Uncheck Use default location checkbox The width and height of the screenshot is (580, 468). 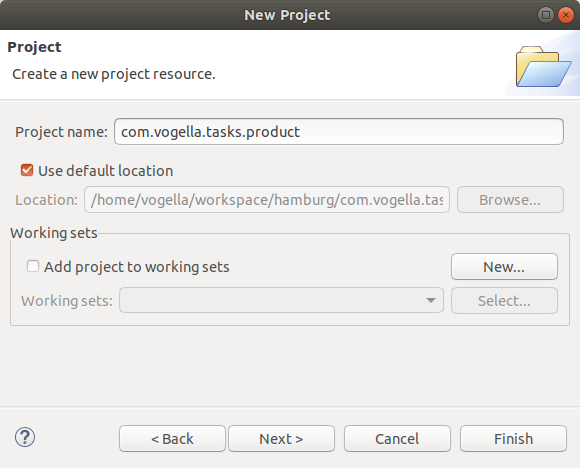tap(27, 171)
